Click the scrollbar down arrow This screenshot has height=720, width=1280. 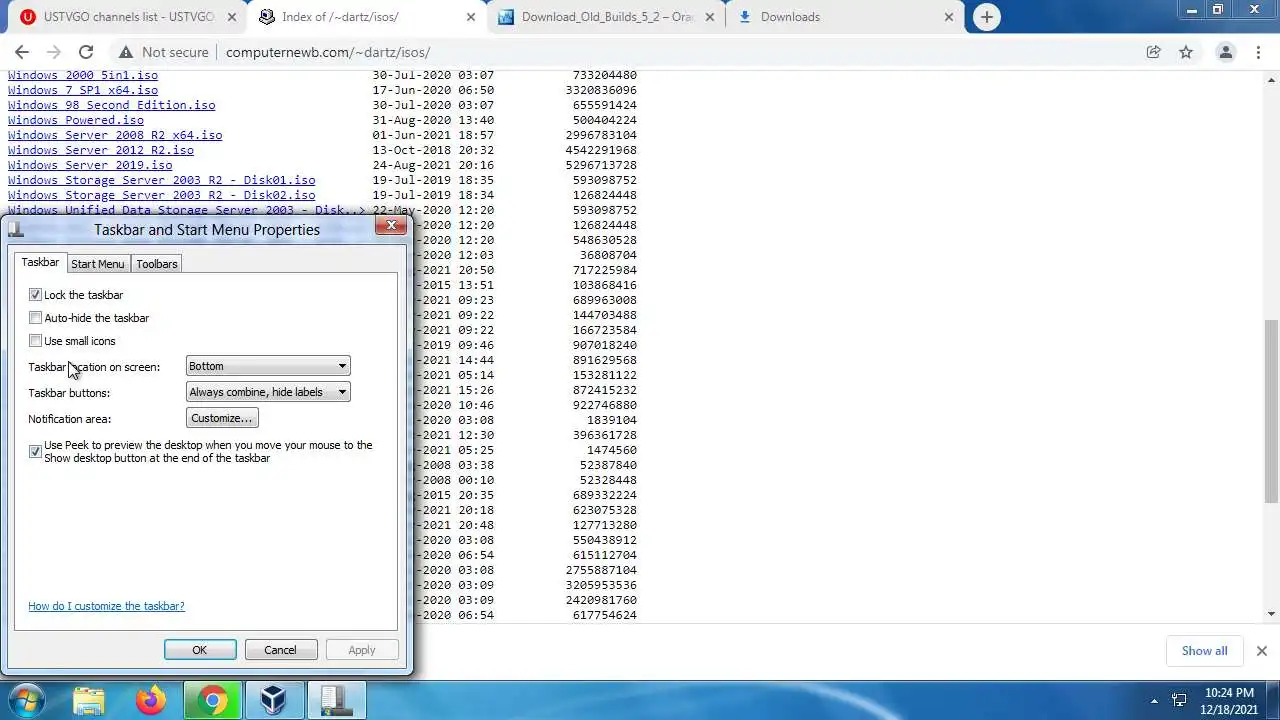[x=1272, y=614]
